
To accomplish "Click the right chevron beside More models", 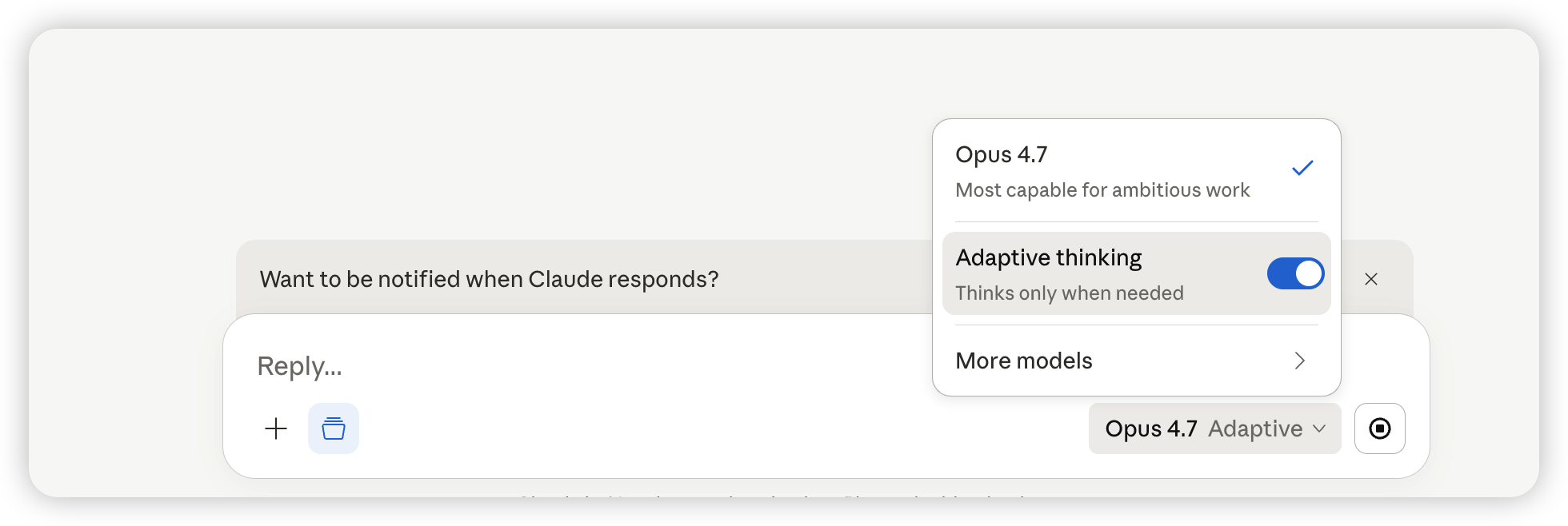I will click(1300, 361).
